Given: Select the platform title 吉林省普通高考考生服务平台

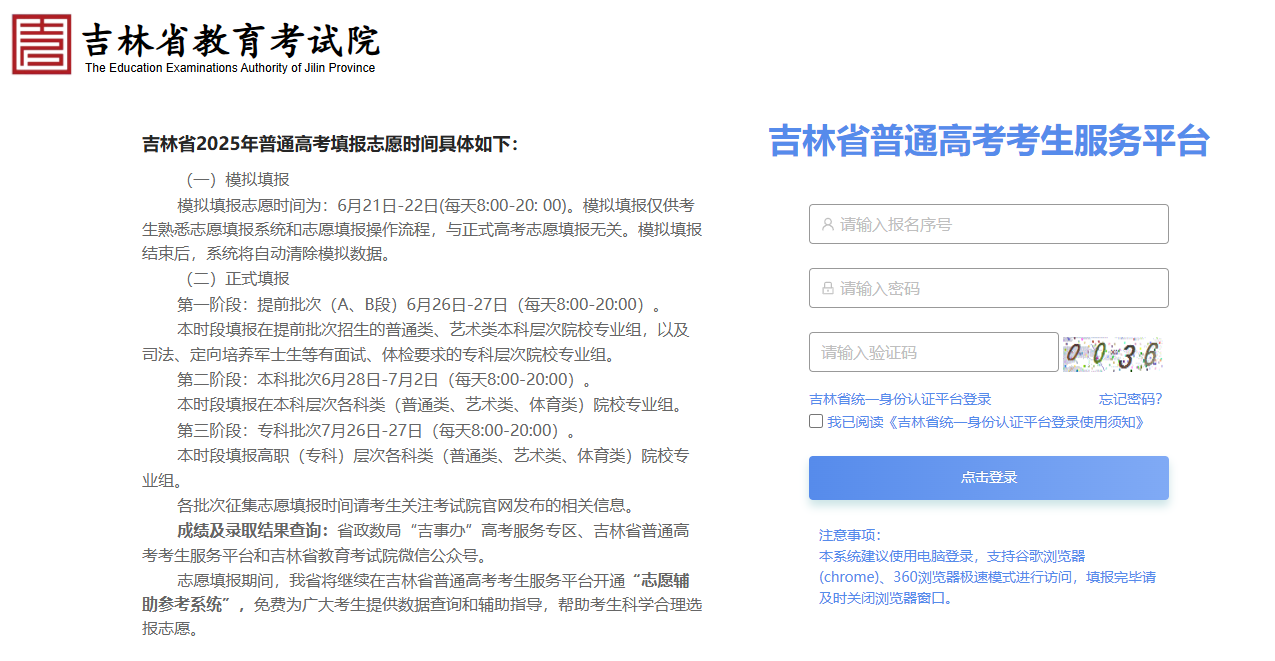Looking at the screenshot, I should click(x=988, y=142).
